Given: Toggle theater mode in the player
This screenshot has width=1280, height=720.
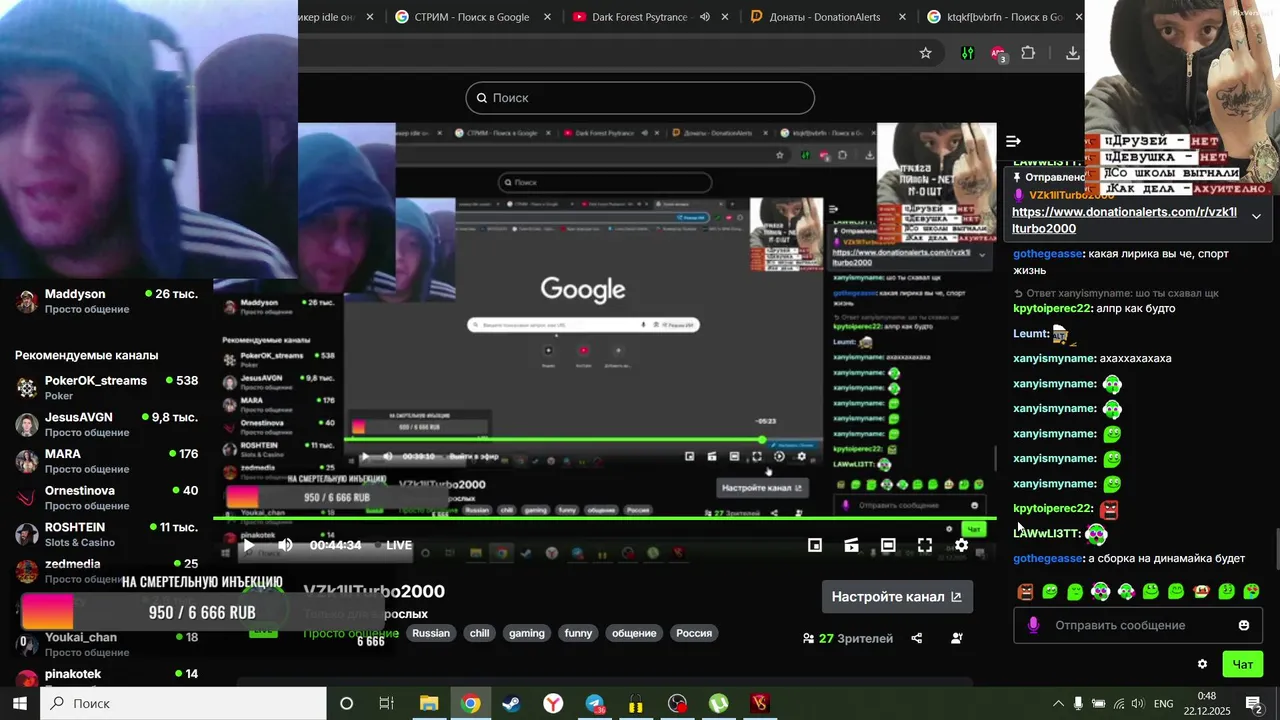Looking at the screenshot, I should pyautogui.click(x=888, y=545).
